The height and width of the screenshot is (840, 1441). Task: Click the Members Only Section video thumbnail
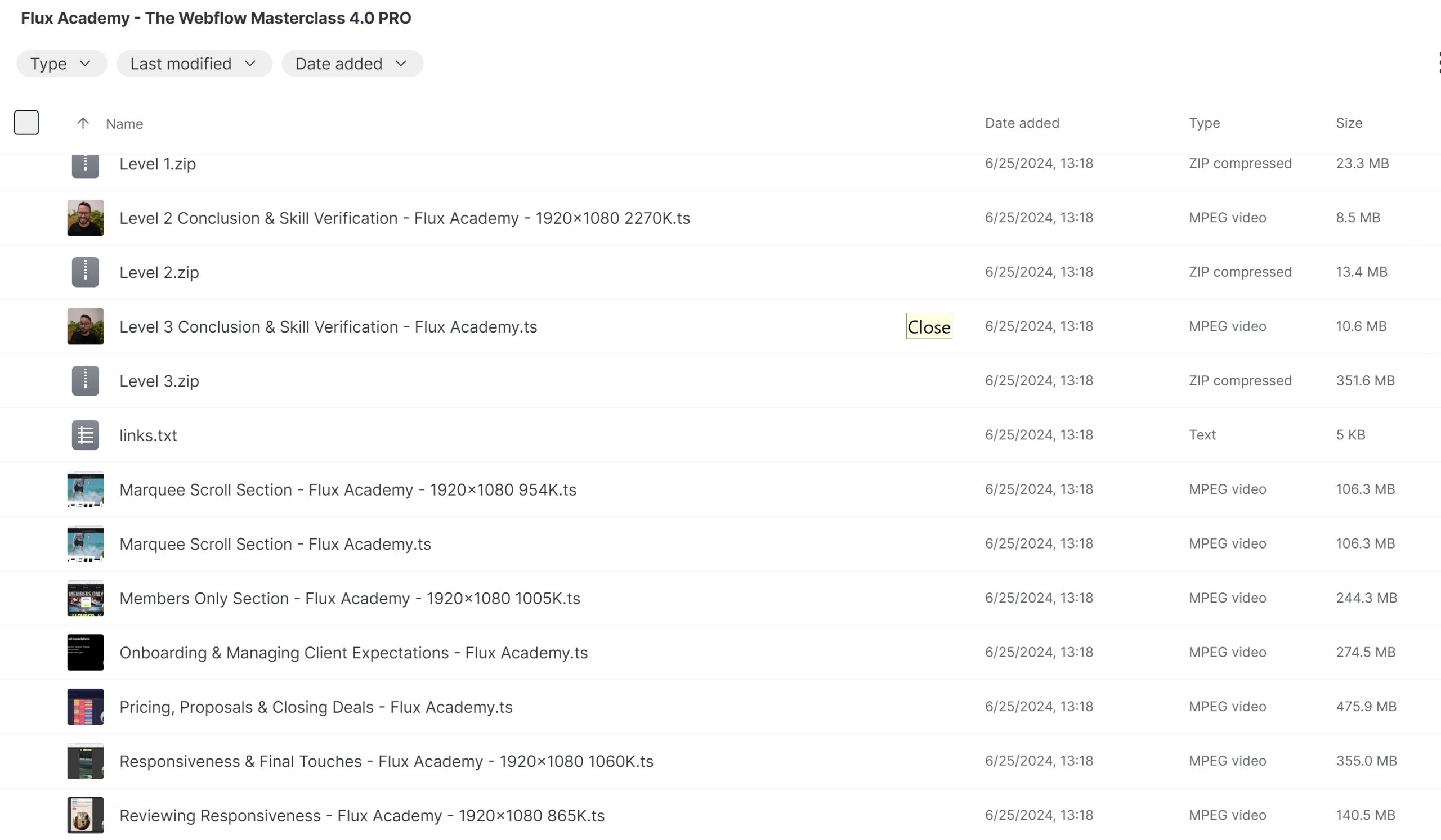85,598
